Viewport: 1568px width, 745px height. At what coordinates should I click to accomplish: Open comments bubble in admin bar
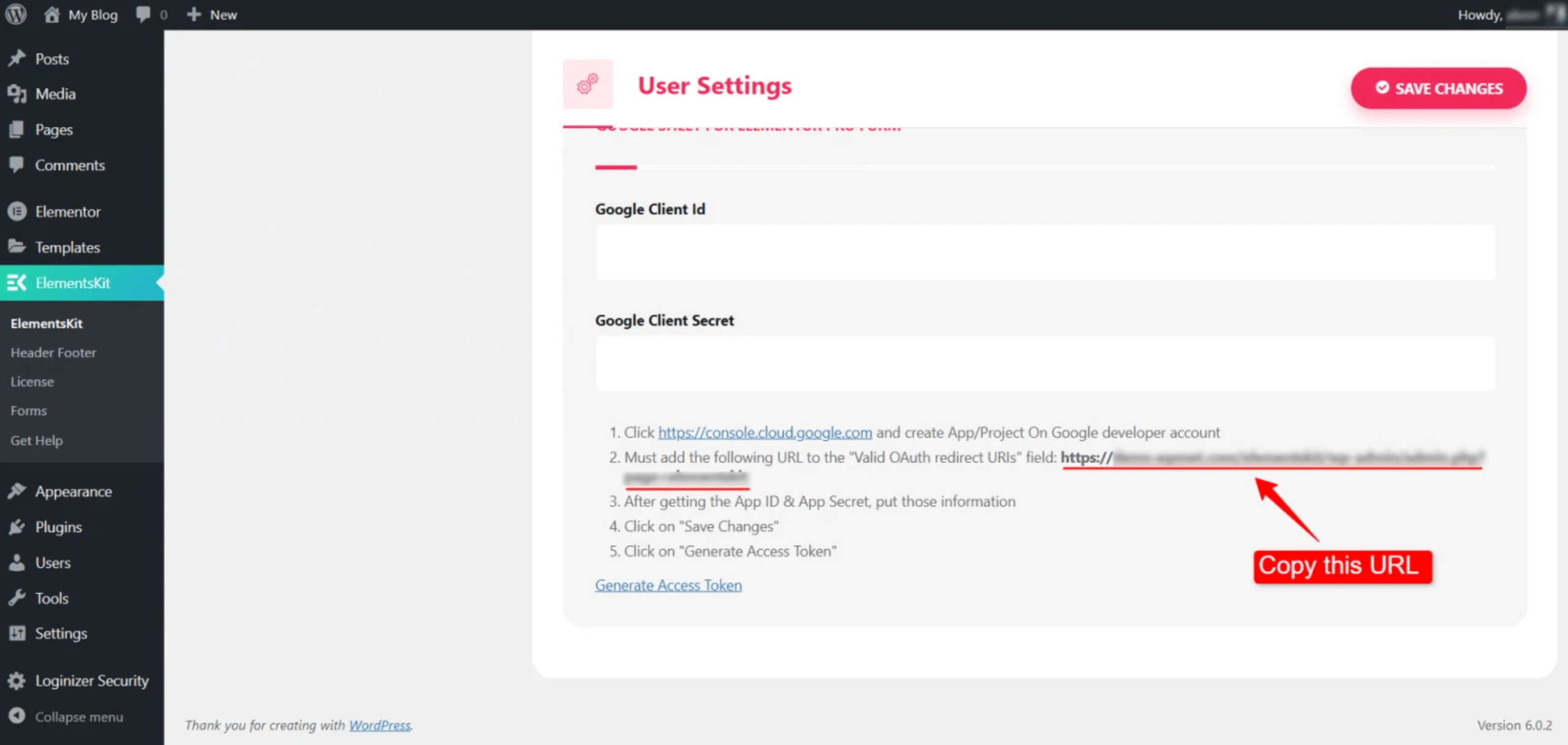(x=143, y=14)
